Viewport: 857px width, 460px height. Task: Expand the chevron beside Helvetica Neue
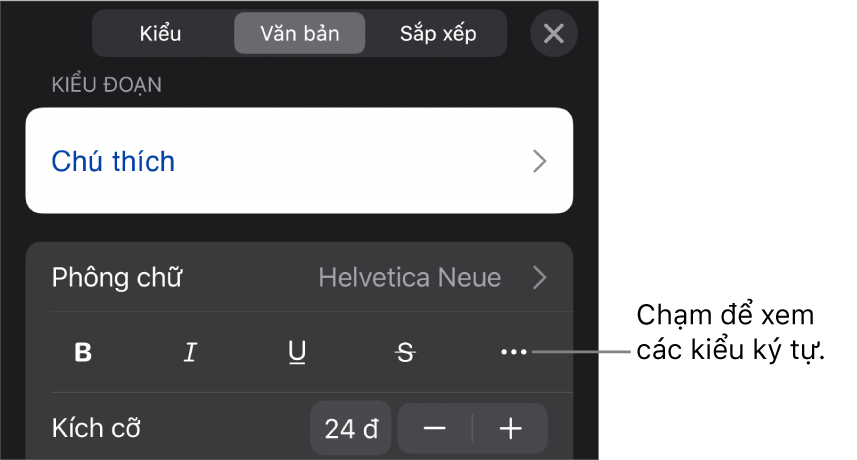pos(539,278)
